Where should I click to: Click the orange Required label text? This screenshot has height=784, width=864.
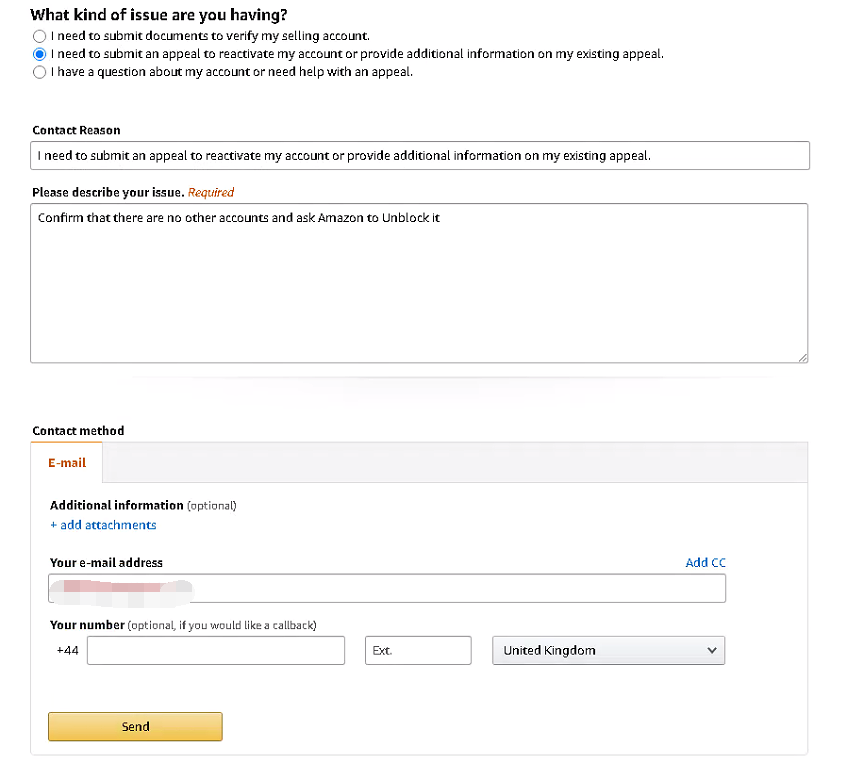(211, 192)
